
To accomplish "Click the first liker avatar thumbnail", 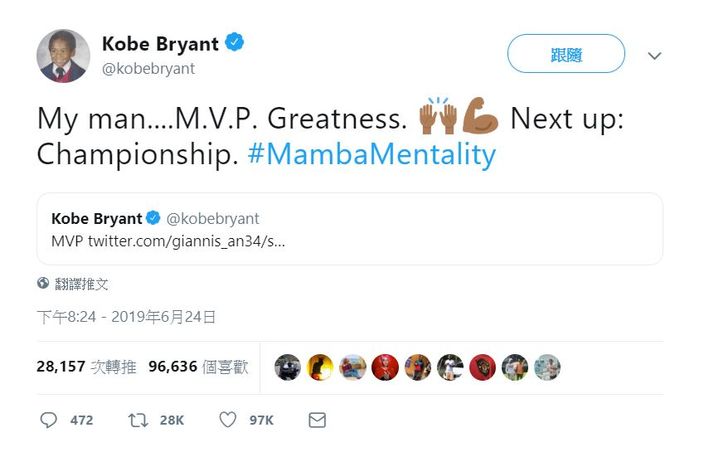I will pyautogui.click(x=287, y=367).
